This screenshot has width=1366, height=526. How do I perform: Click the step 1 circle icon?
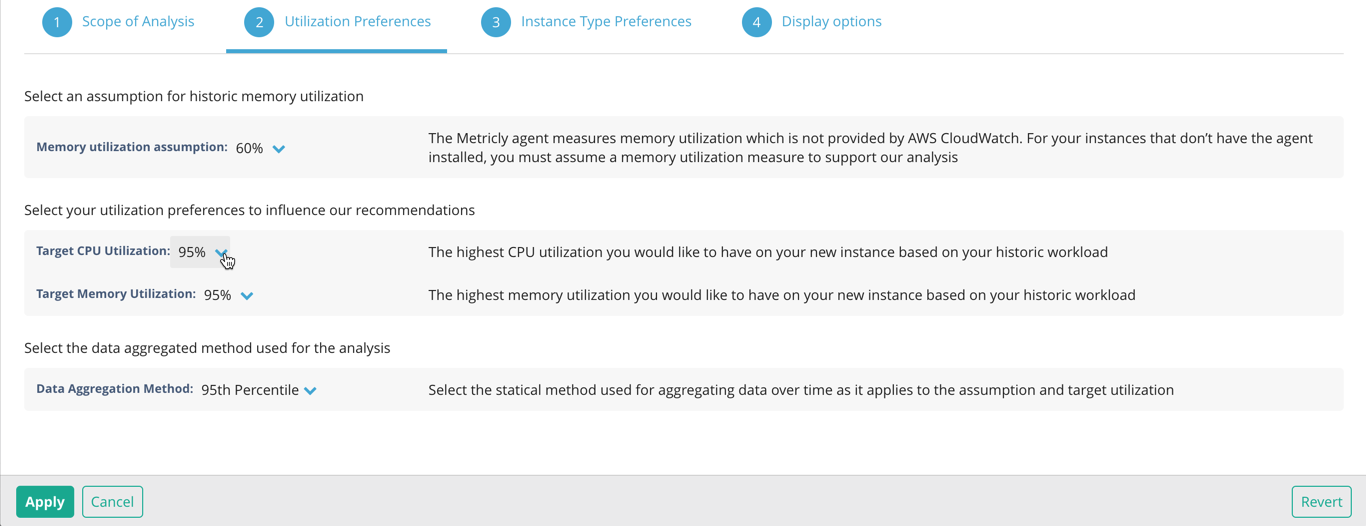pyautogui.click(x=57, y=22)
